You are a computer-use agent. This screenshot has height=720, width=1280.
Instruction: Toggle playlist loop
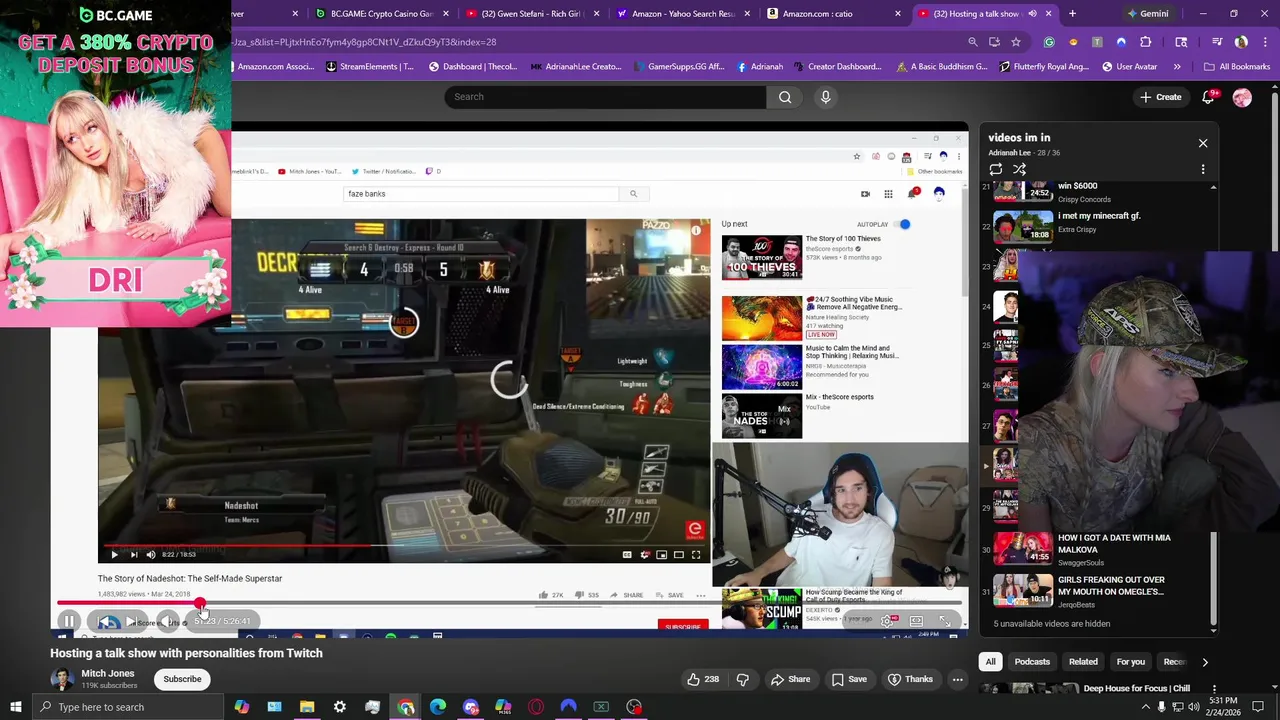tap(996, 169)
